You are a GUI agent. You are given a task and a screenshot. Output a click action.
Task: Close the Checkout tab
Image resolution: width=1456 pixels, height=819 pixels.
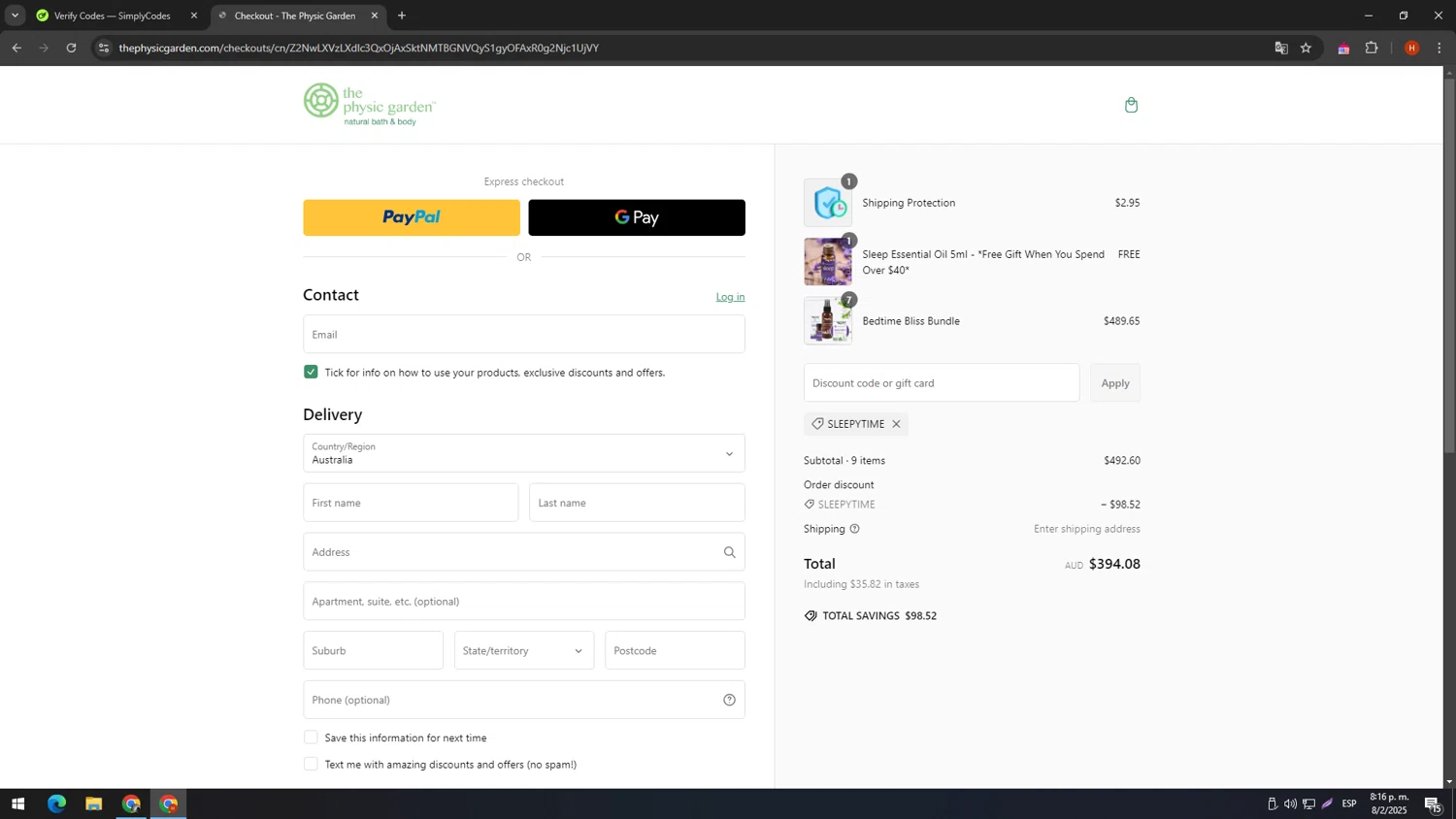(375, 16)
